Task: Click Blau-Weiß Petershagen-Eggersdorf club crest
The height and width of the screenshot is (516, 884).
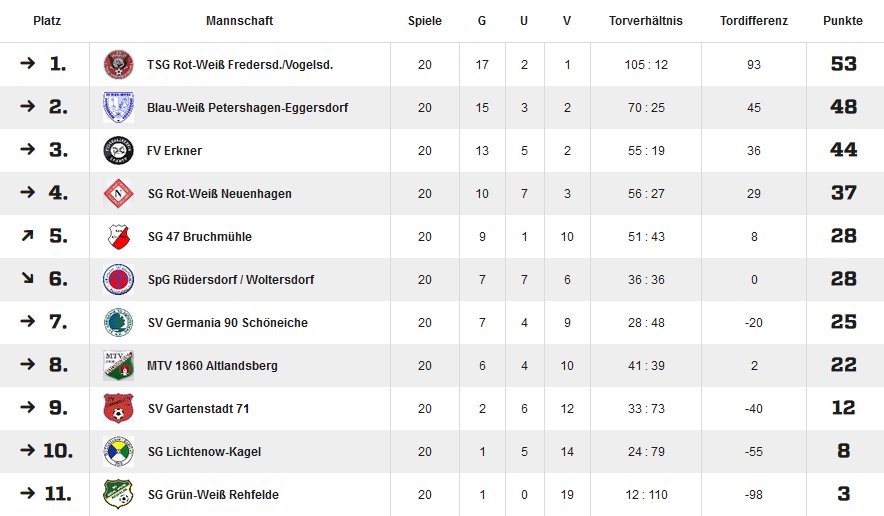Action: pyautogui.click(x=118, y=107)
